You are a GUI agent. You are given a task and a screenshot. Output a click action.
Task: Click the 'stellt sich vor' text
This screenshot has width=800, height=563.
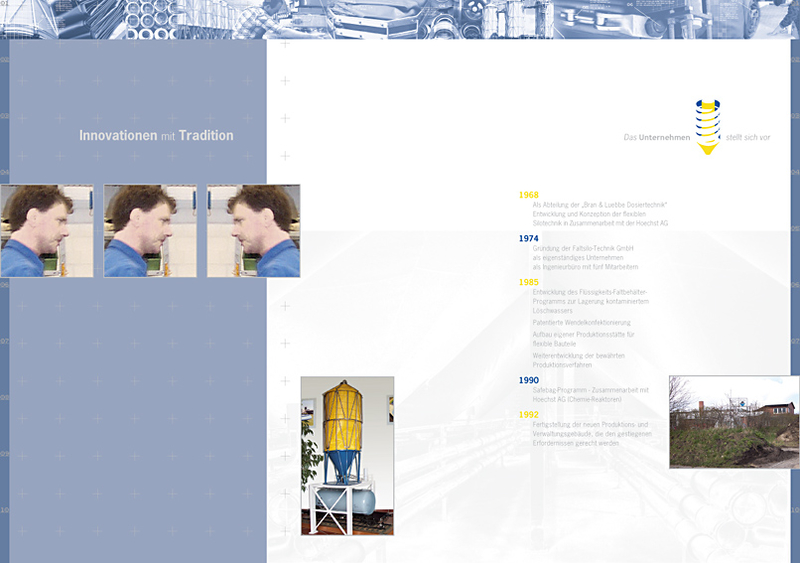(x=746, y=137)
